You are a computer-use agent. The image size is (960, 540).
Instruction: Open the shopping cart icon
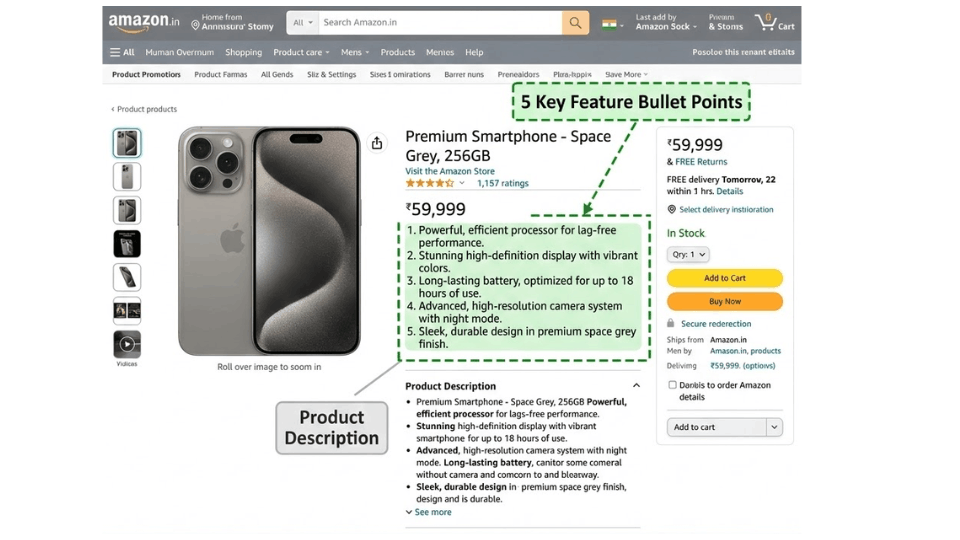point(766,21)
